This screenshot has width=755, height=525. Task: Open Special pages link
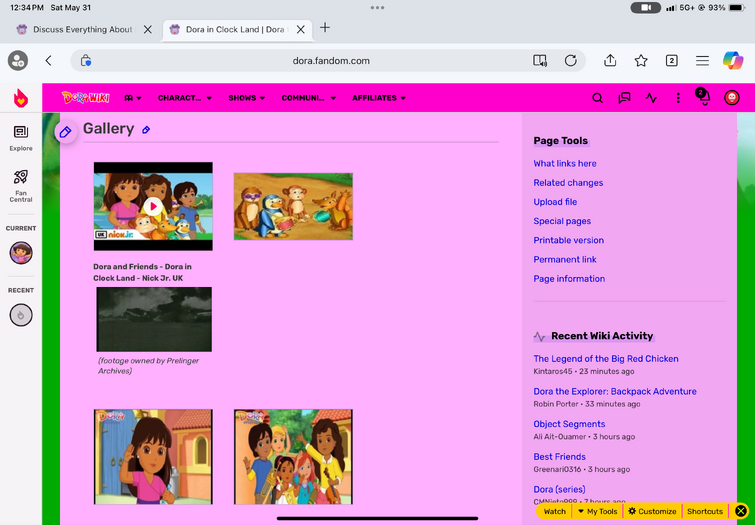pos(562,221)
